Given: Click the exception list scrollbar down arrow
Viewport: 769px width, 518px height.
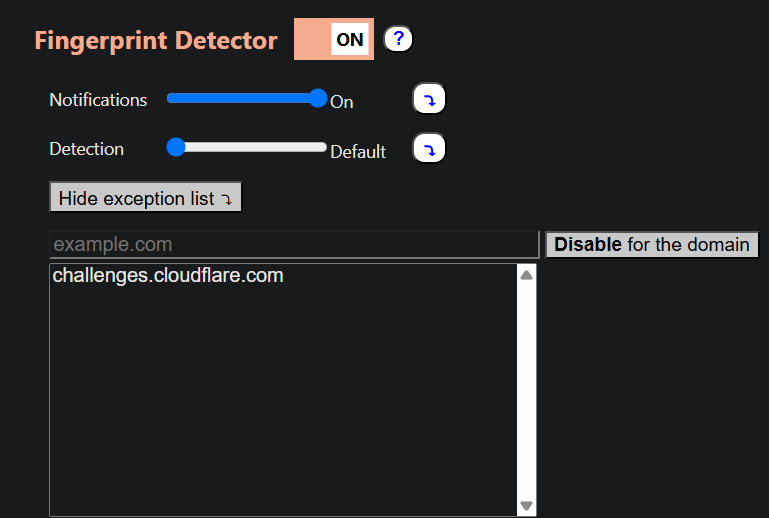Looking at the screenshot, I should pos(526,505).
